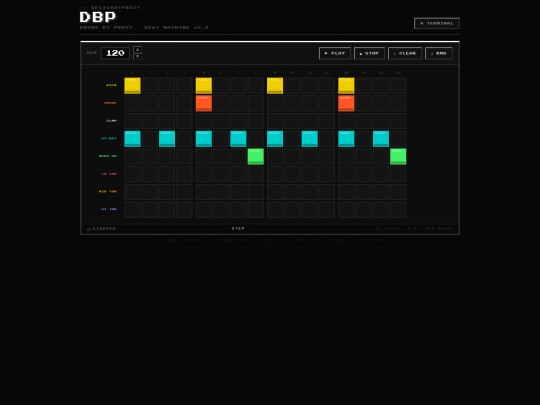
Task: Disable the green Open HH pad on step 8
Action: click(x=256, y=156)
